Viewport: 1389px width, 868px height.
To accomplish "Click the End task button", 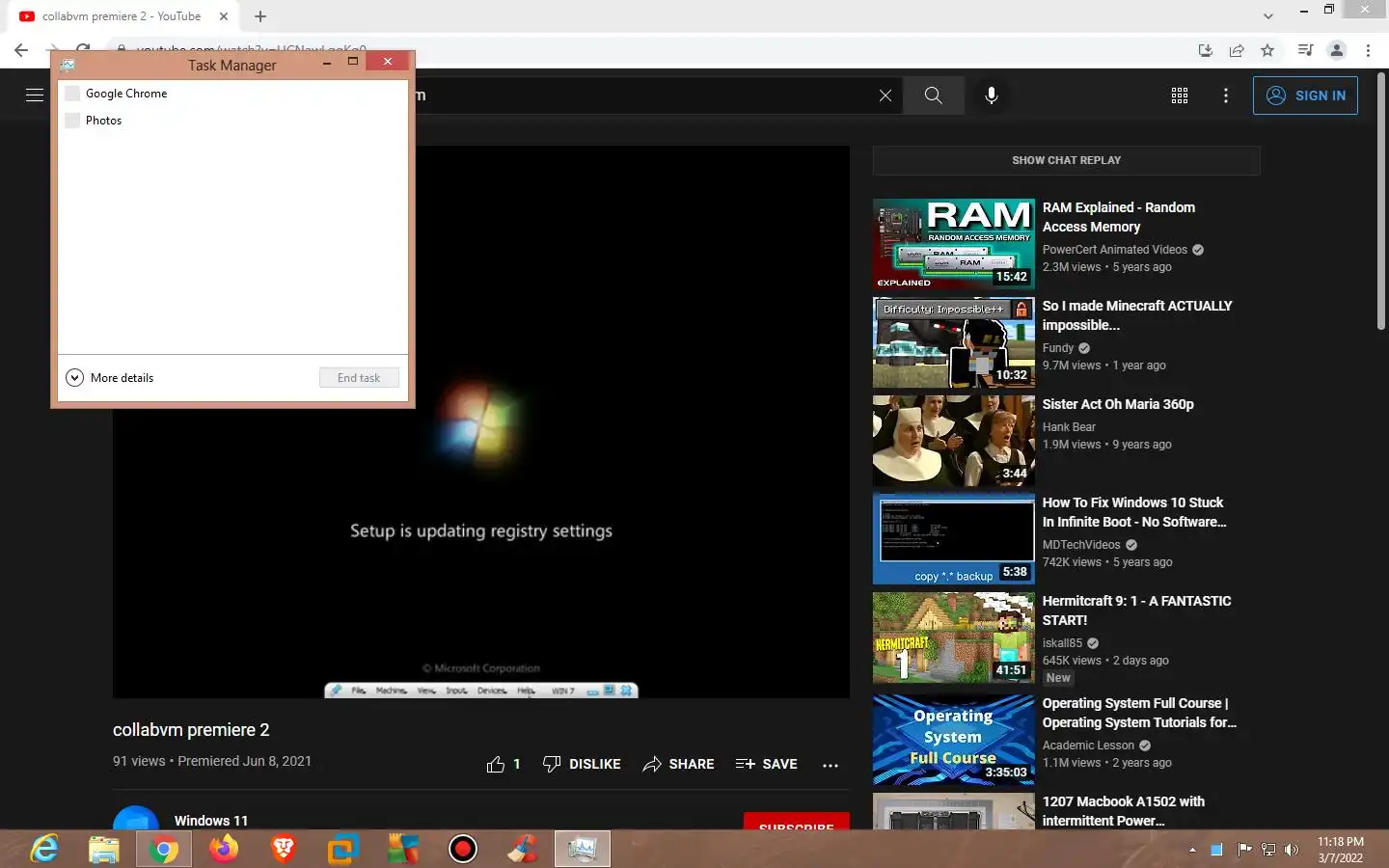I will coord(359,378).
